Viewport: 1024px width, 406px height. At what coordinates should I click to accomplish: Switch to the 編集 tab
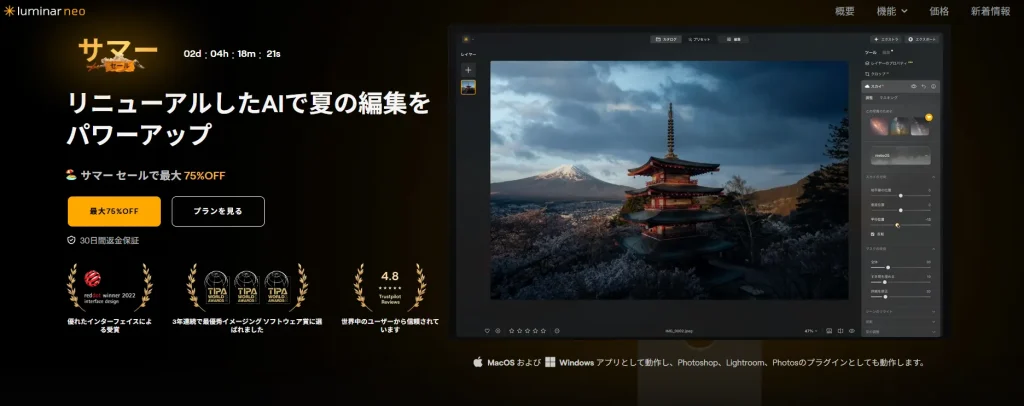(733, 39)
